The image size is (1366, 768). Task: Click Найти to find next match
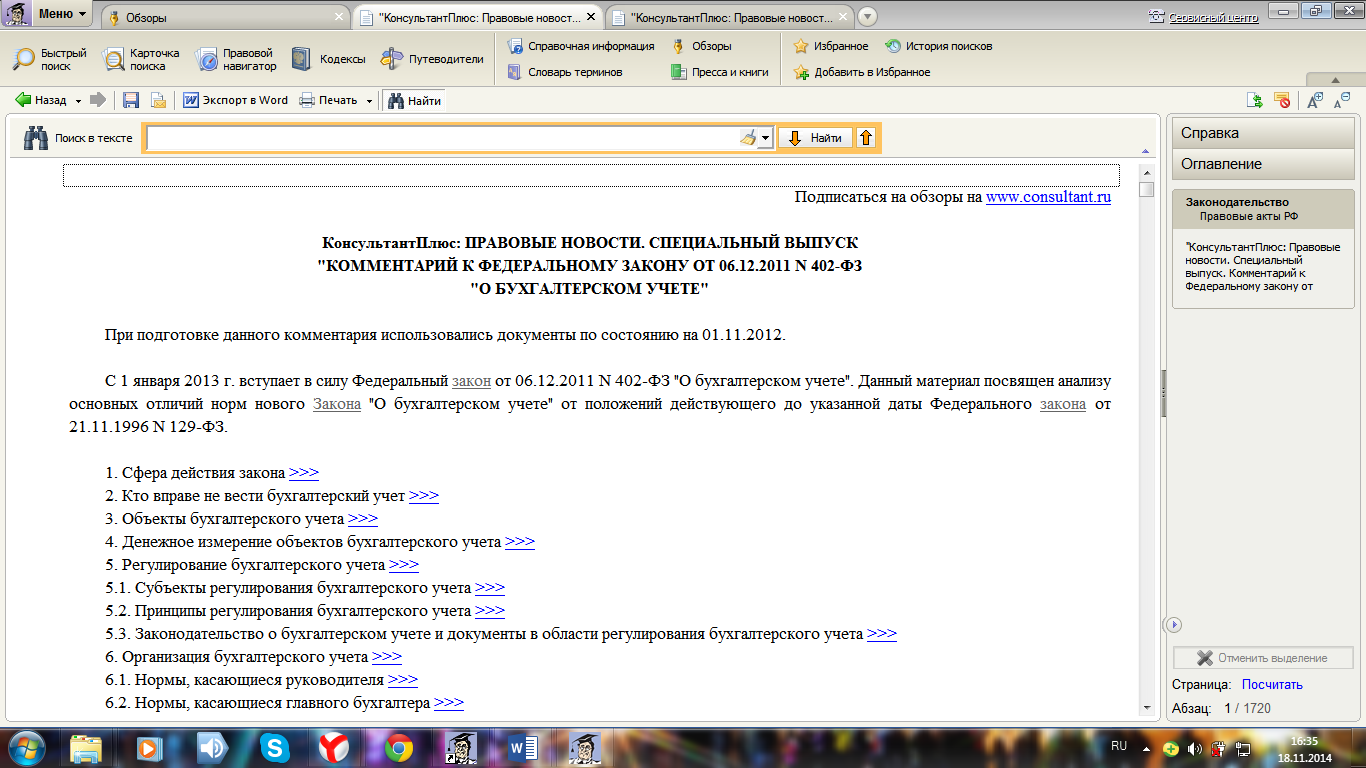click(x=815, y=138)
